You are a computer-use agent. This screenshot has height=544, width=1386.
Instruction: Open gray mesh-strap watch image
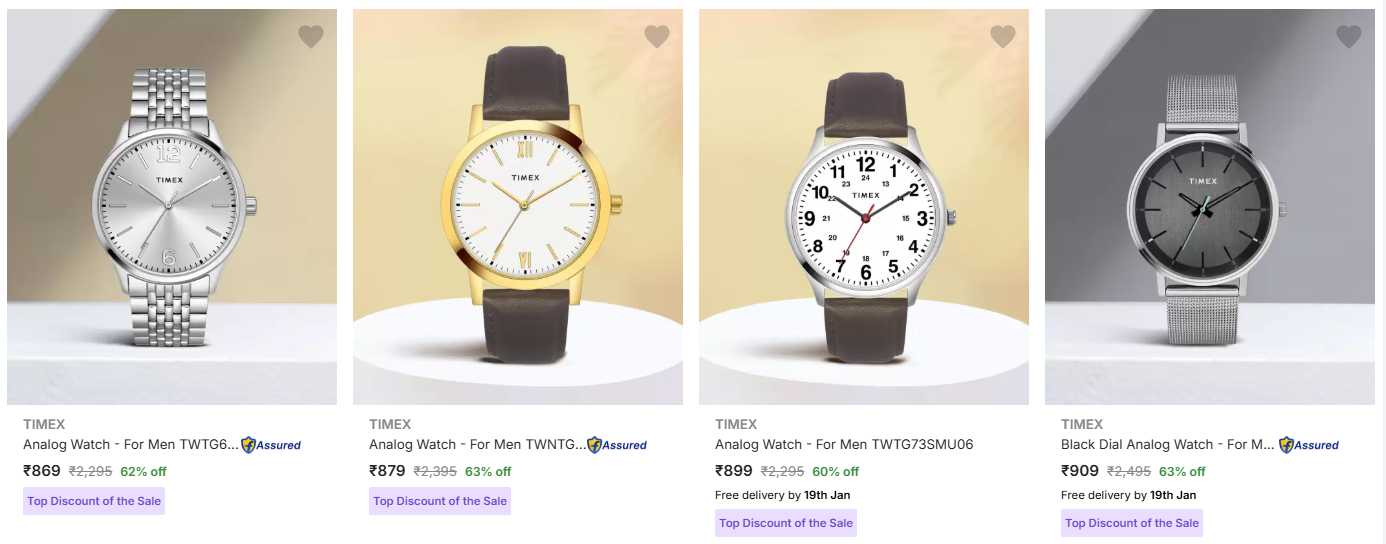click(1210, 207)
